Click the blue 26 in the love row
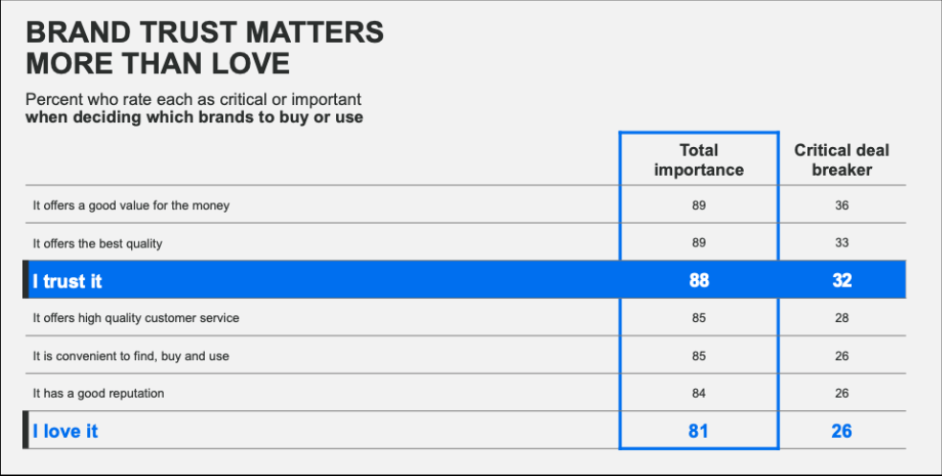The image size is (942, 476). 842,431
